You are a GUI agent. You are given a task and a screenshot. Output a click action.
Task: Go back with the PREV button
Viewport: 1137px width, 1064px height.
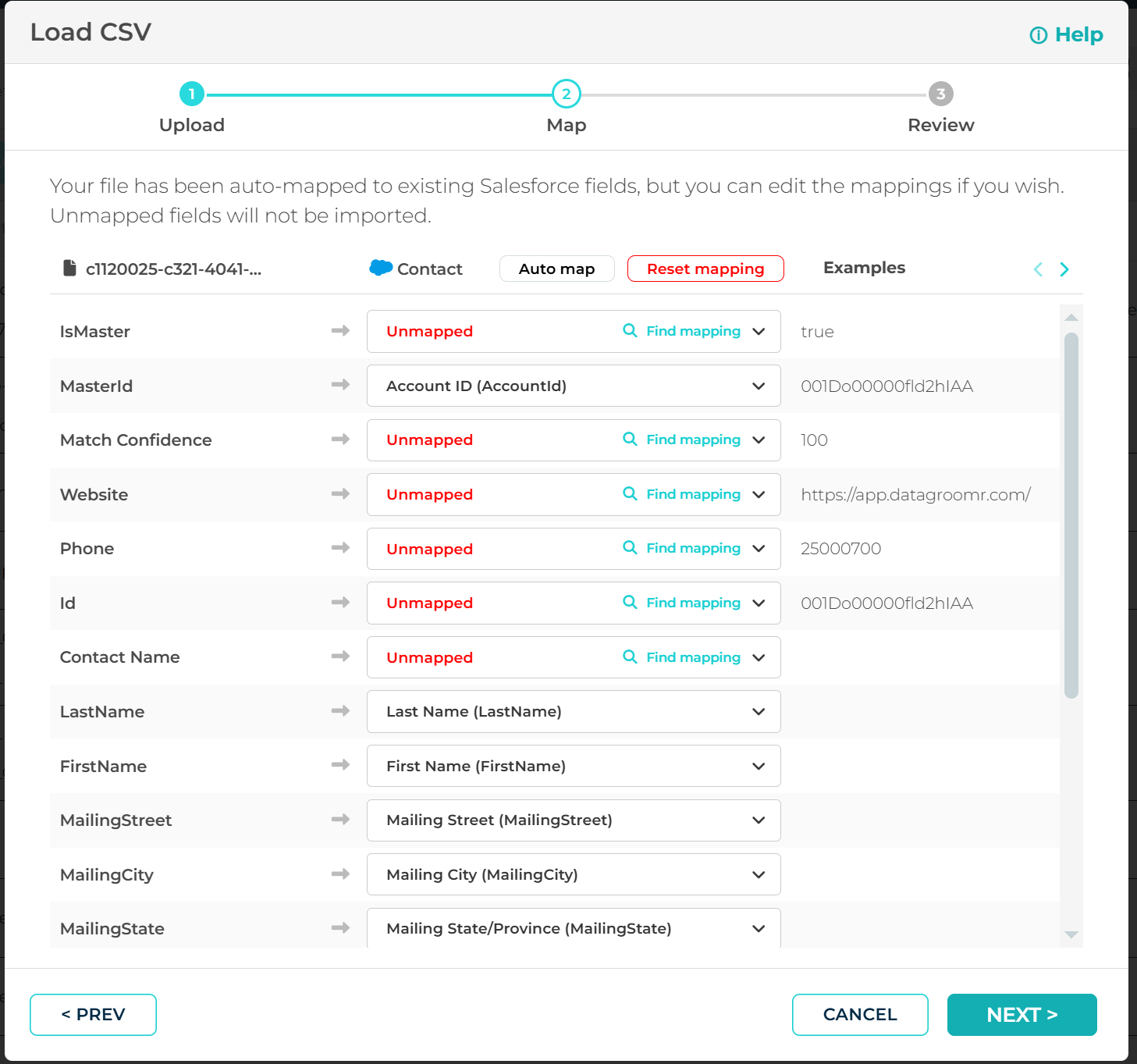93,1015
